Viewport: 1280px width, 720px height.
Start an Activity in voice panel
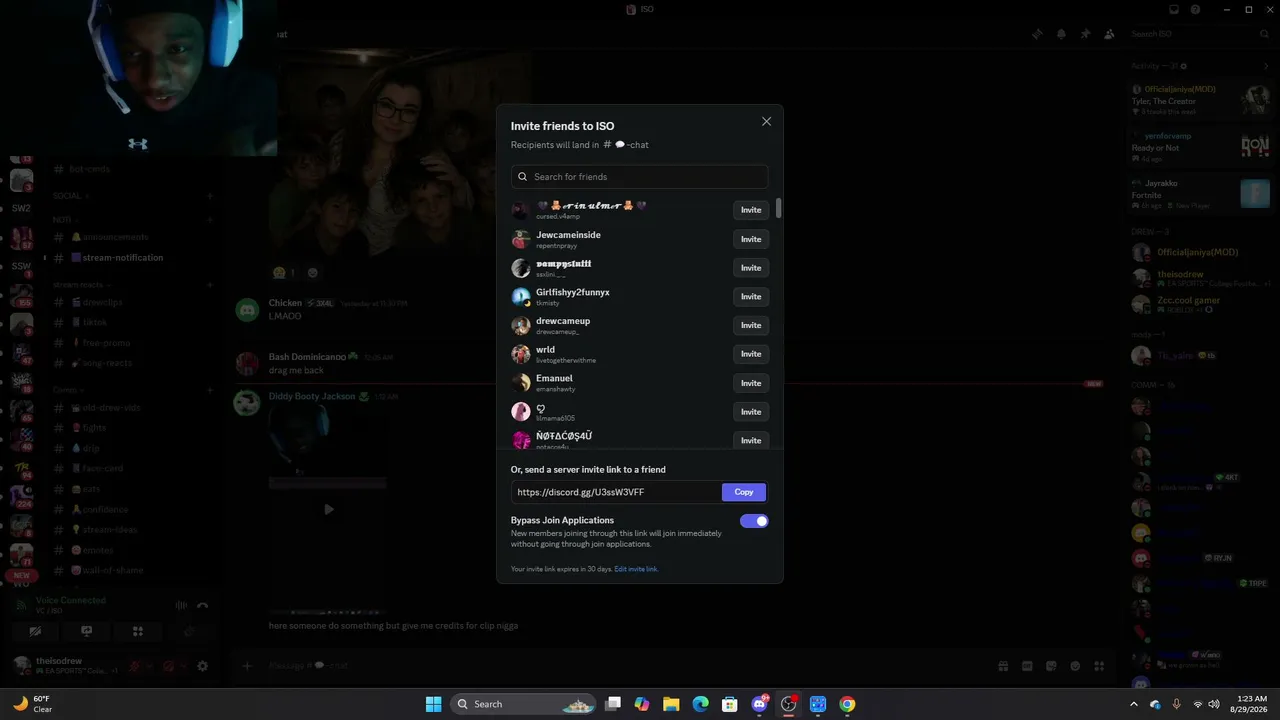coord(138,631)
